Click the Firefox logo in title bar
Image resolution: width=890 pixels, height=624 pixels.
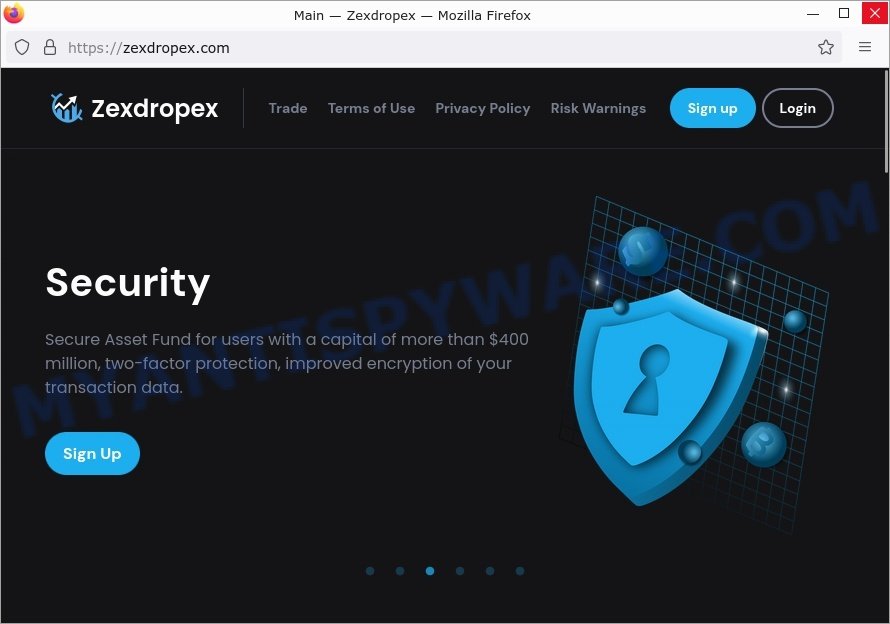coord(14,14)
